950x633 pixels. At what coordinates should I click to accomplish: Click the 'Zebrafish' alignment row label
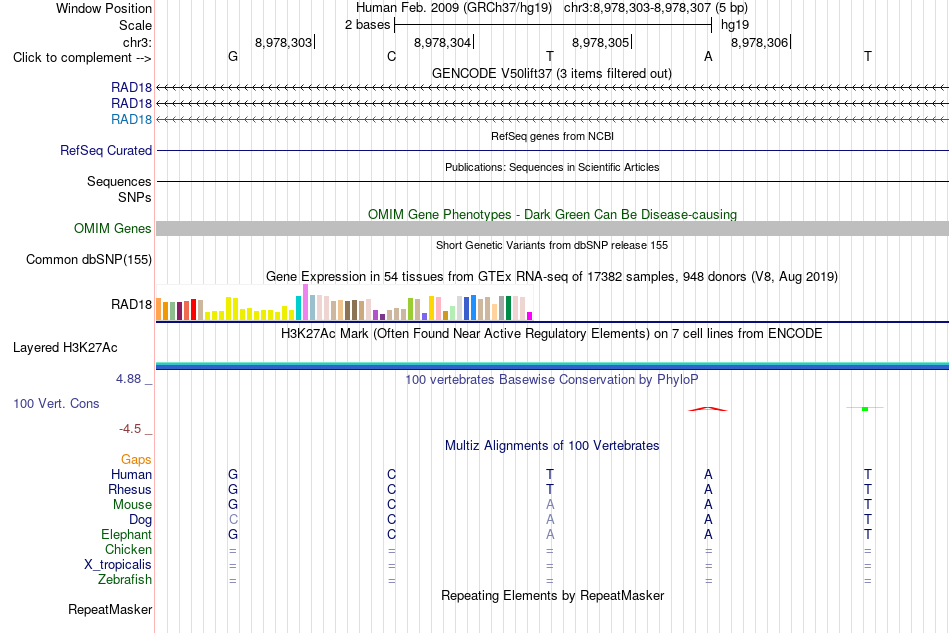pyautogui.click(x=125, y=580)
